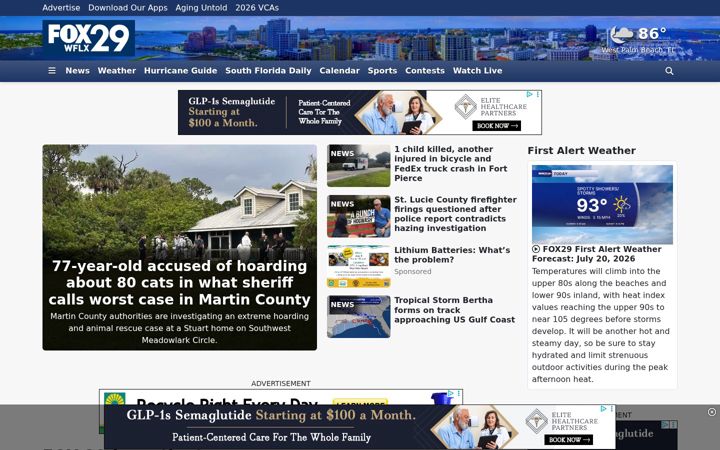Screen dimensions: 720x450
Task: Select Calendar in navigation bar
Action: pos(339,71)
